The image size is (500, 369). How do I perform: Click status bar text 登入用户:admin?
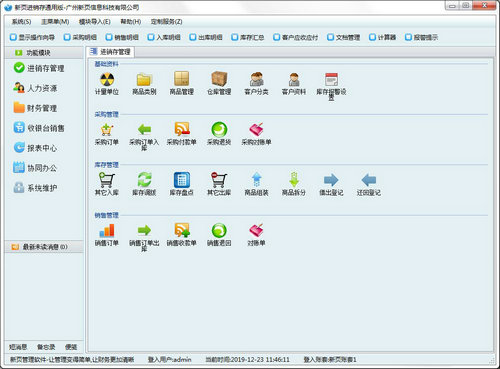(170, 360)
